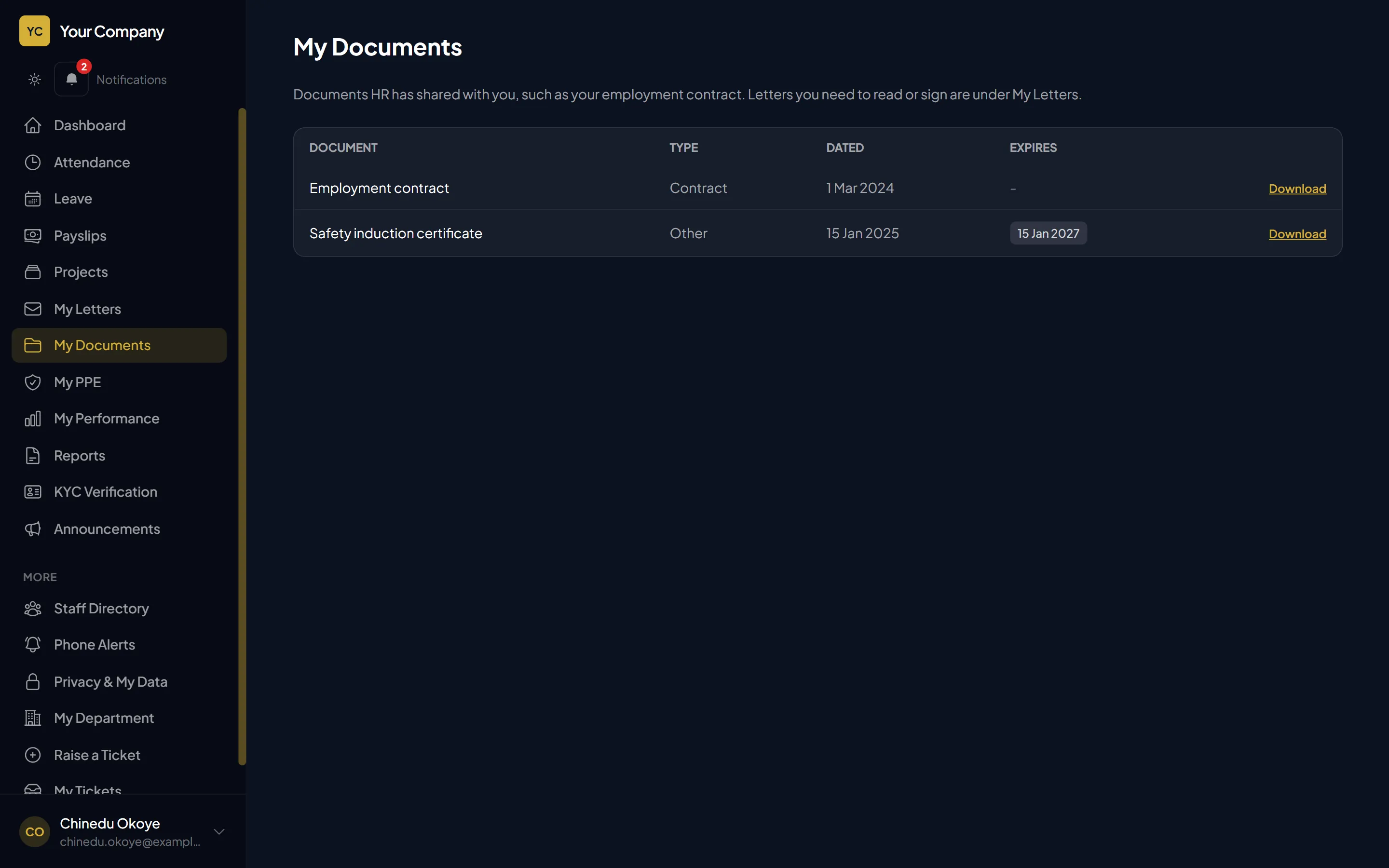The height and width of the screenshot is (868, 1389).
Task: Click the KYC Verification ID card icon
Action: (x=33, y=492)
